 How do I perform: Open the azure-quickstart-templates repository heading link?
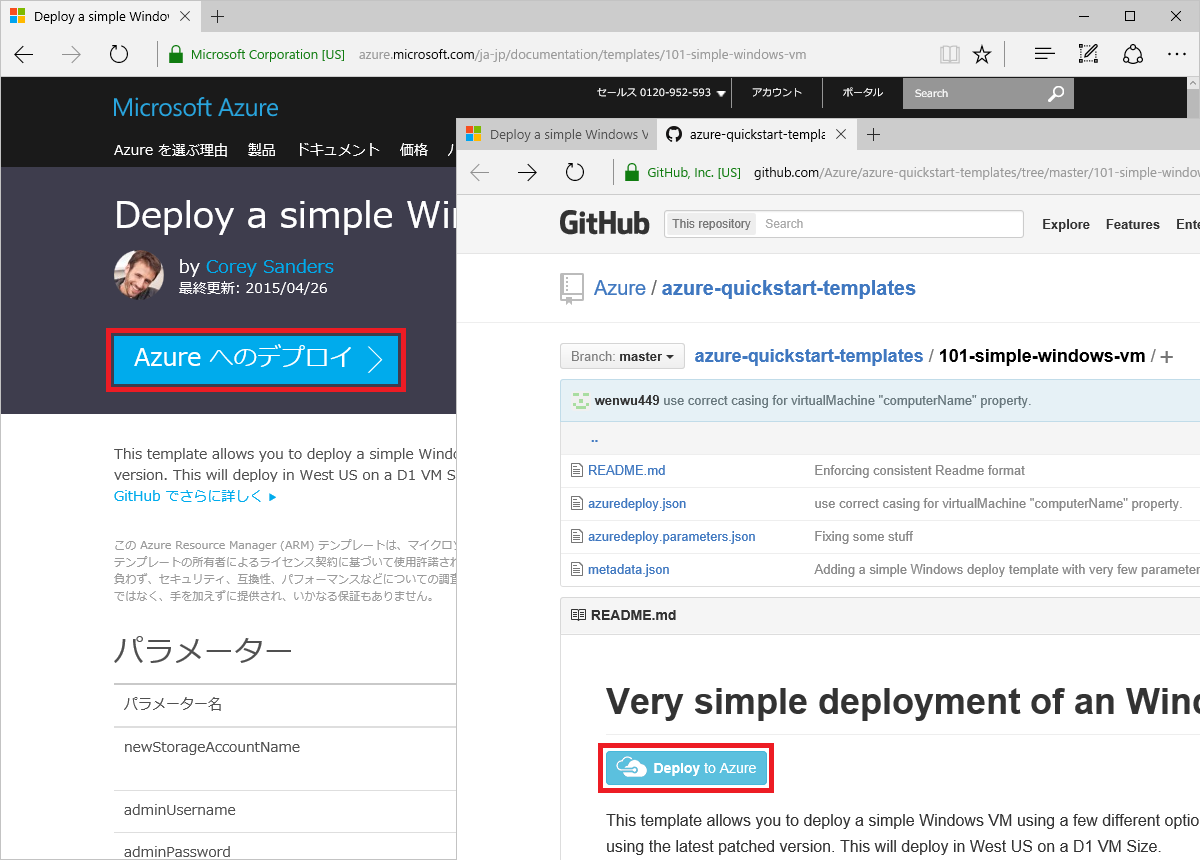(x=789, y=288)
